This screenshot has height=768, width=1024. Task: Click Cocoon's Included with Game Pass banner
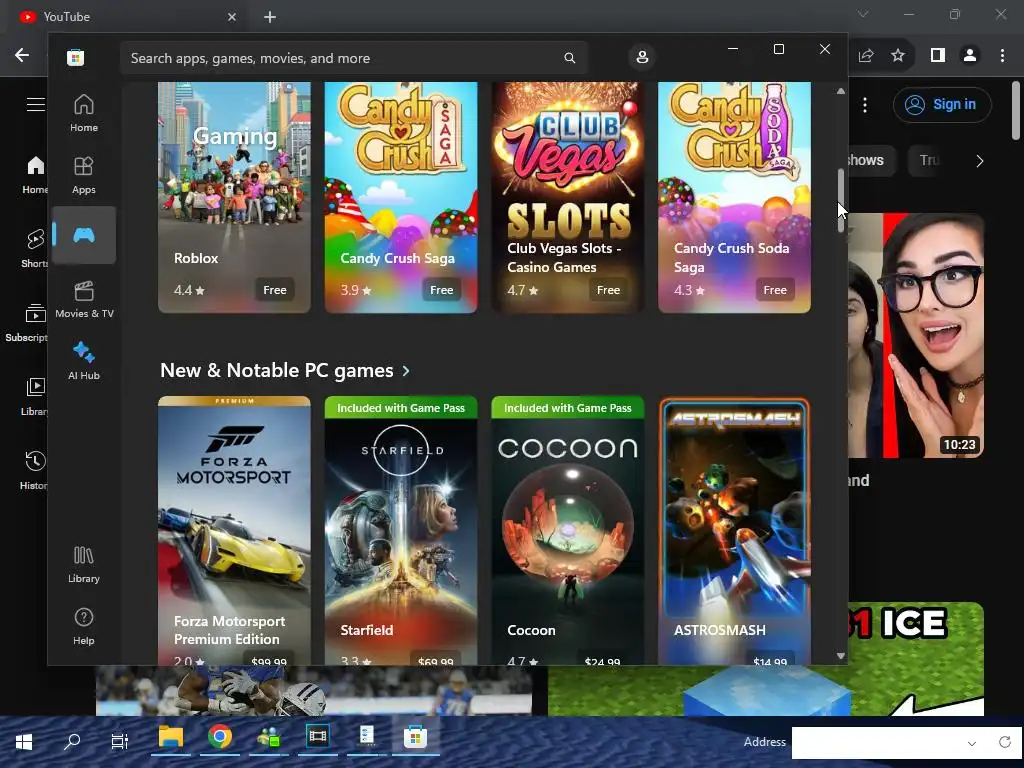tap(568, 408)
